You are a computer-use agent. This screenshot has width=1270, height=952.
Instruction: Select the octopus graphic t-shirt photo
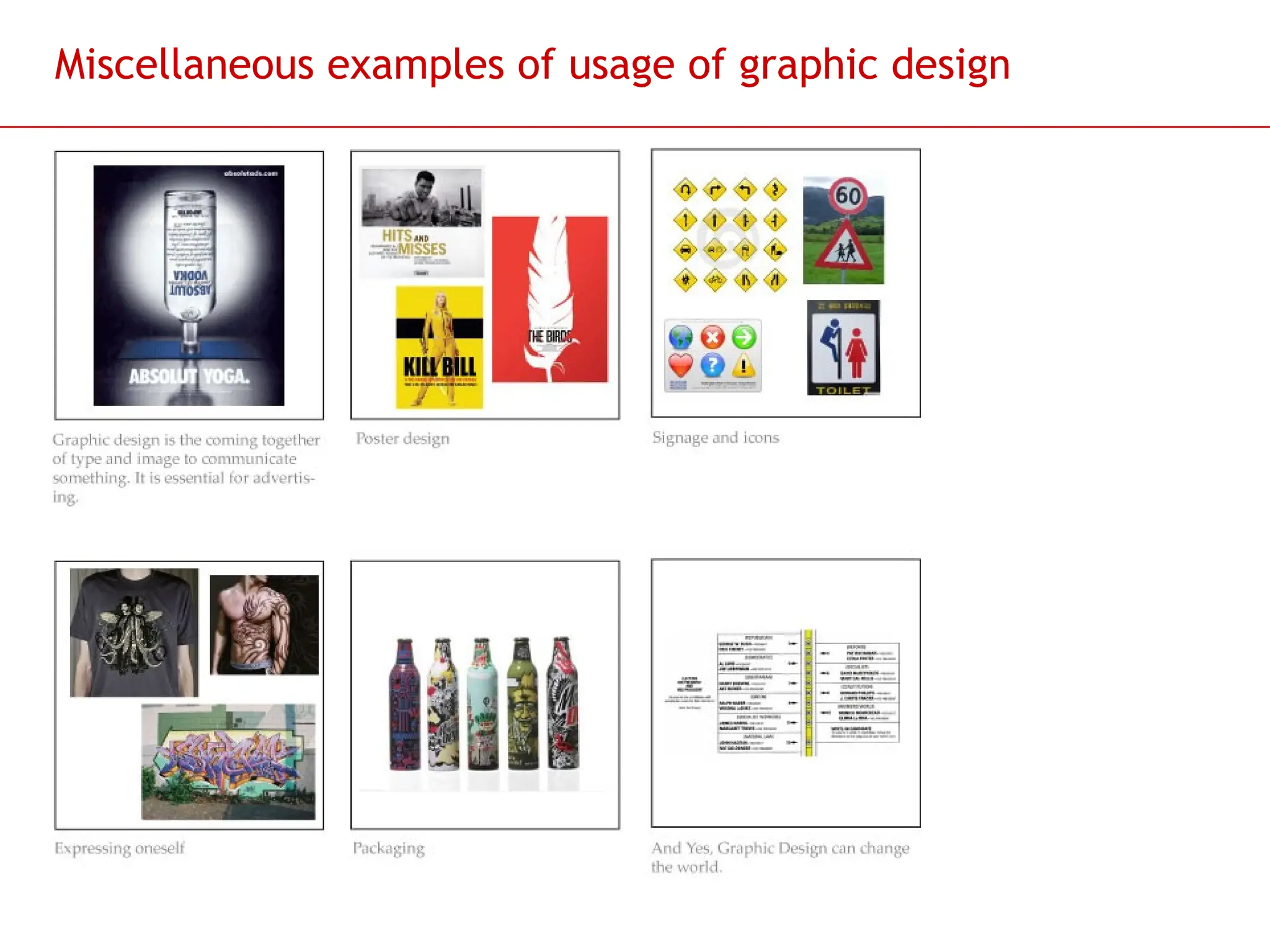(135, 633)
